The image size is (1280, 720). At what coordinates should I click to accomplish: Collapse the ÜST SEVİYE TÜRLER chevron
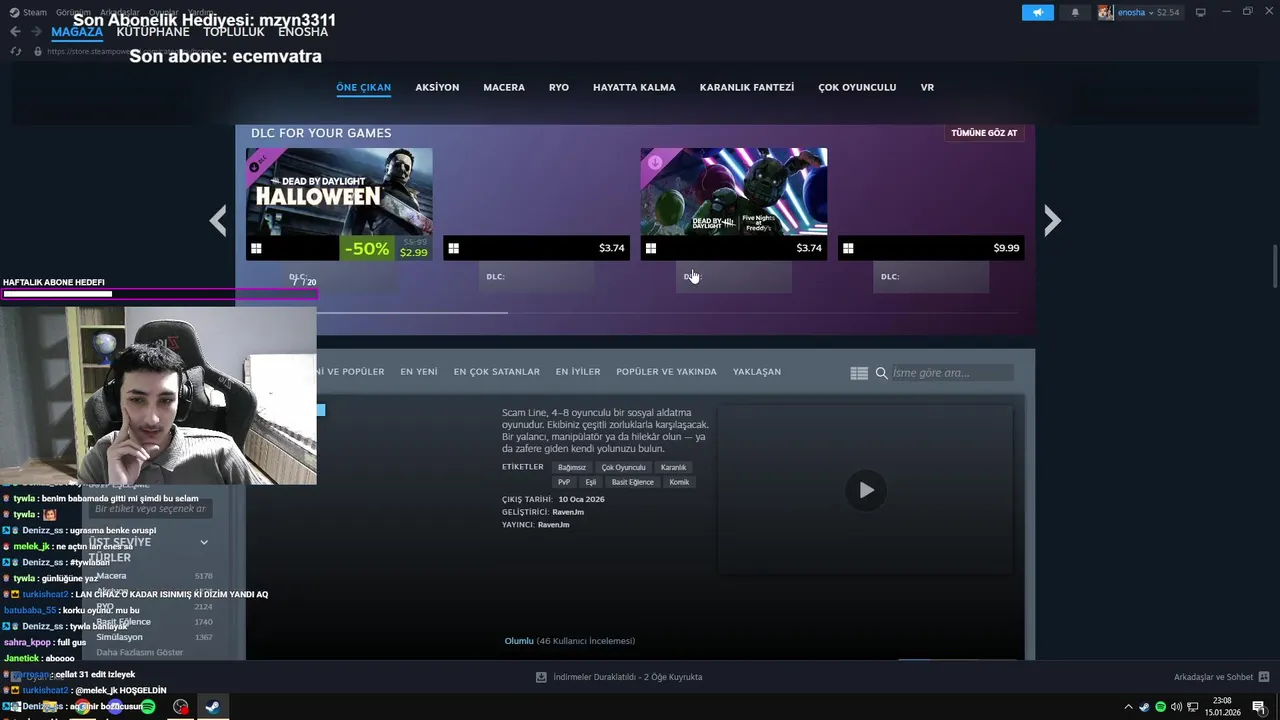pos(204,543)
